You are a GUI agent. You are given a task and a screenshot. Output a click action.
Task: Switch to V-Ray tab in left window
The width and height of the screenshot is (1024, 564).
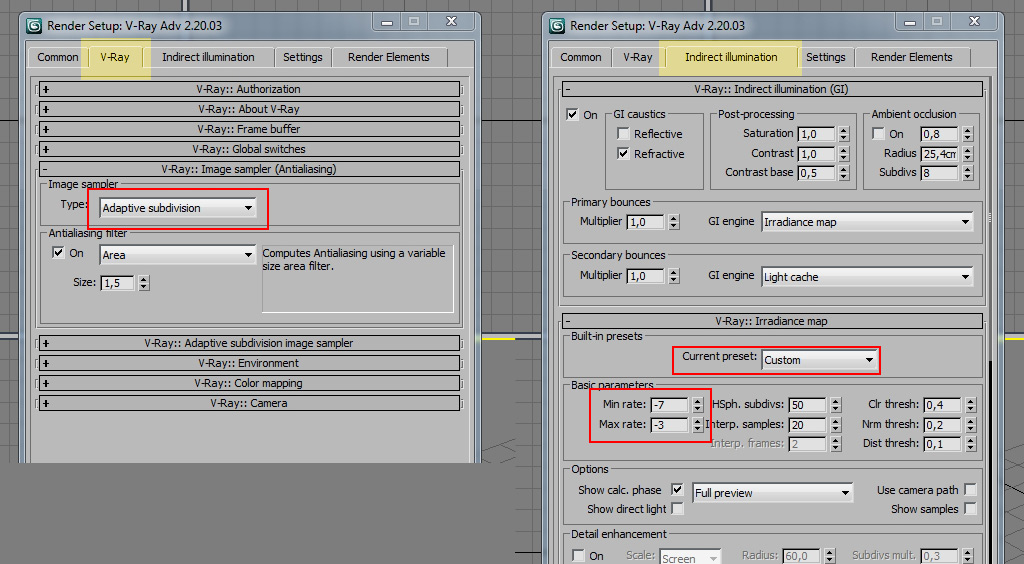tap(115, 57)
